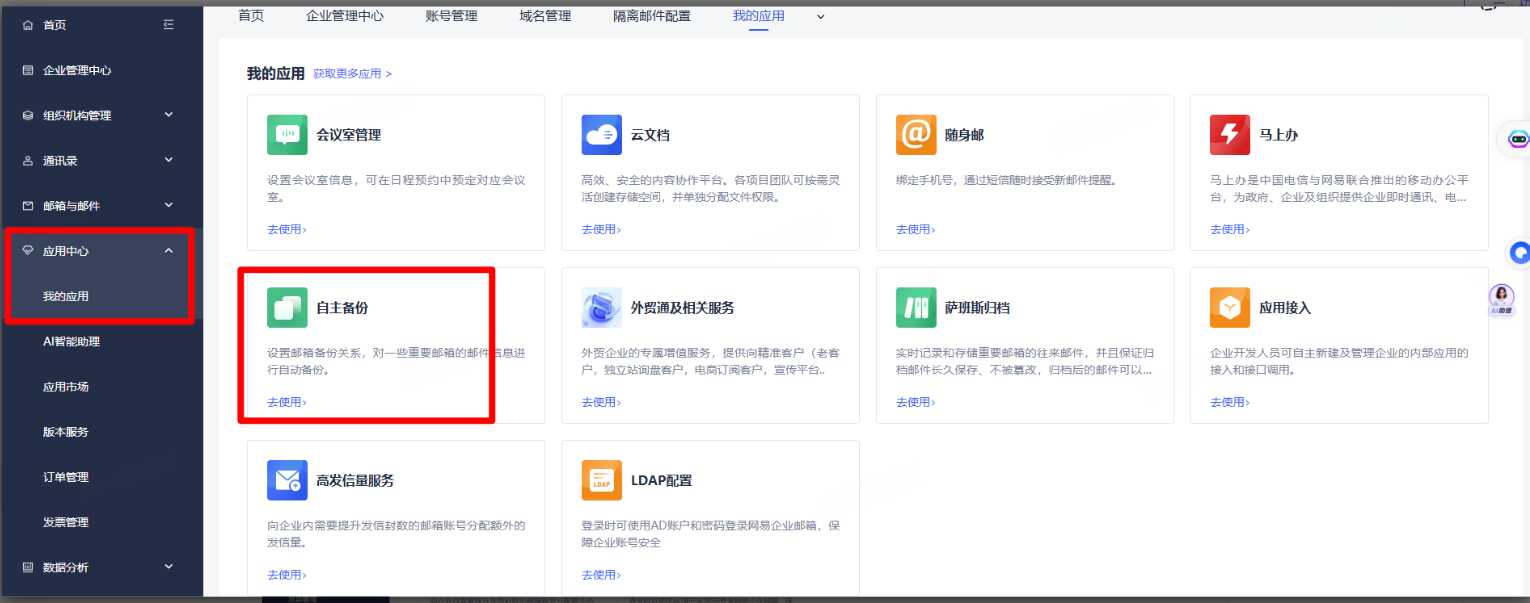
Task: Open the 外贸通及相关服务 icon
Action: point(601,308)
